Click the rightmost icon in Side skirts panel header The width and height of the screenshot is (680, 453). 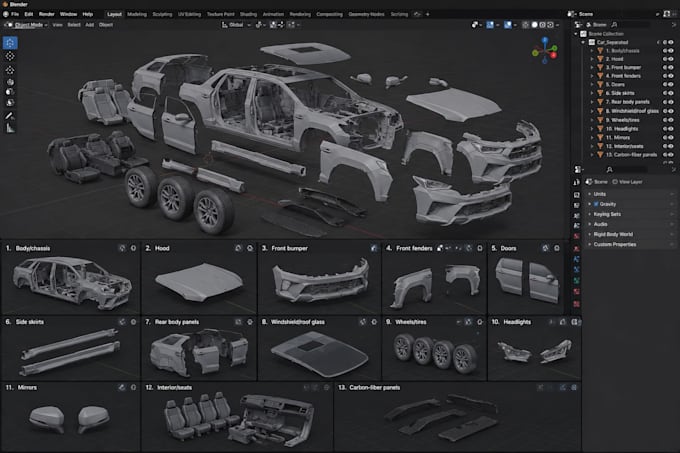pyautogui.click(x=134, y=322)
